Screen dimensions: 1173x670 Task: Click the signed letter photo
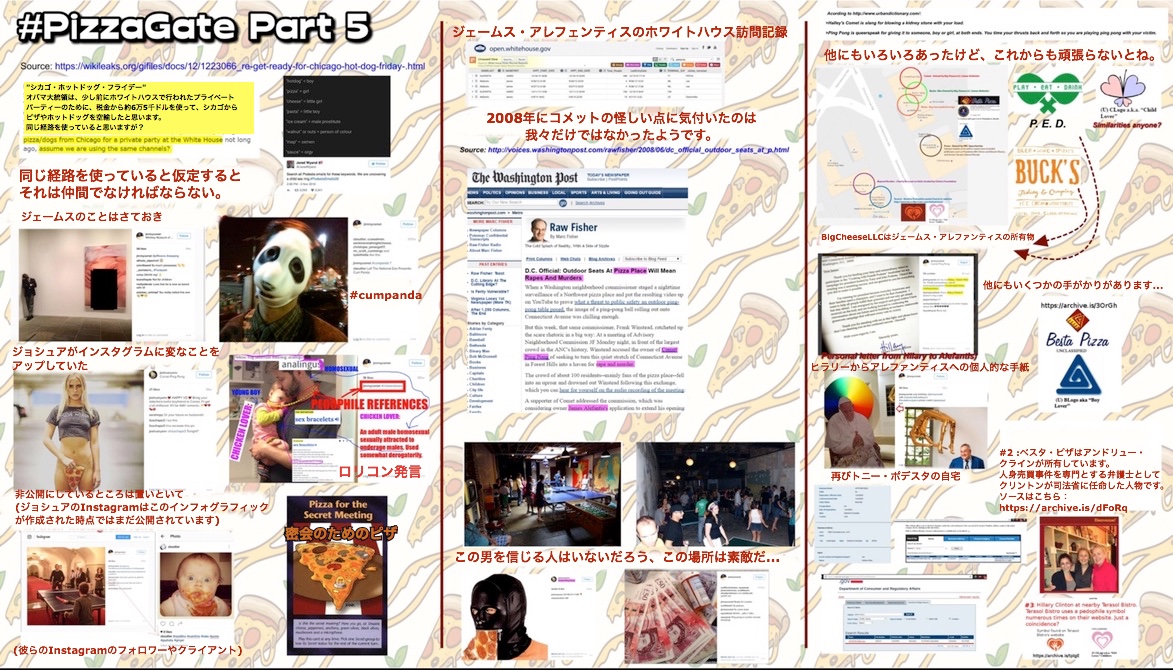pos(869,304)
